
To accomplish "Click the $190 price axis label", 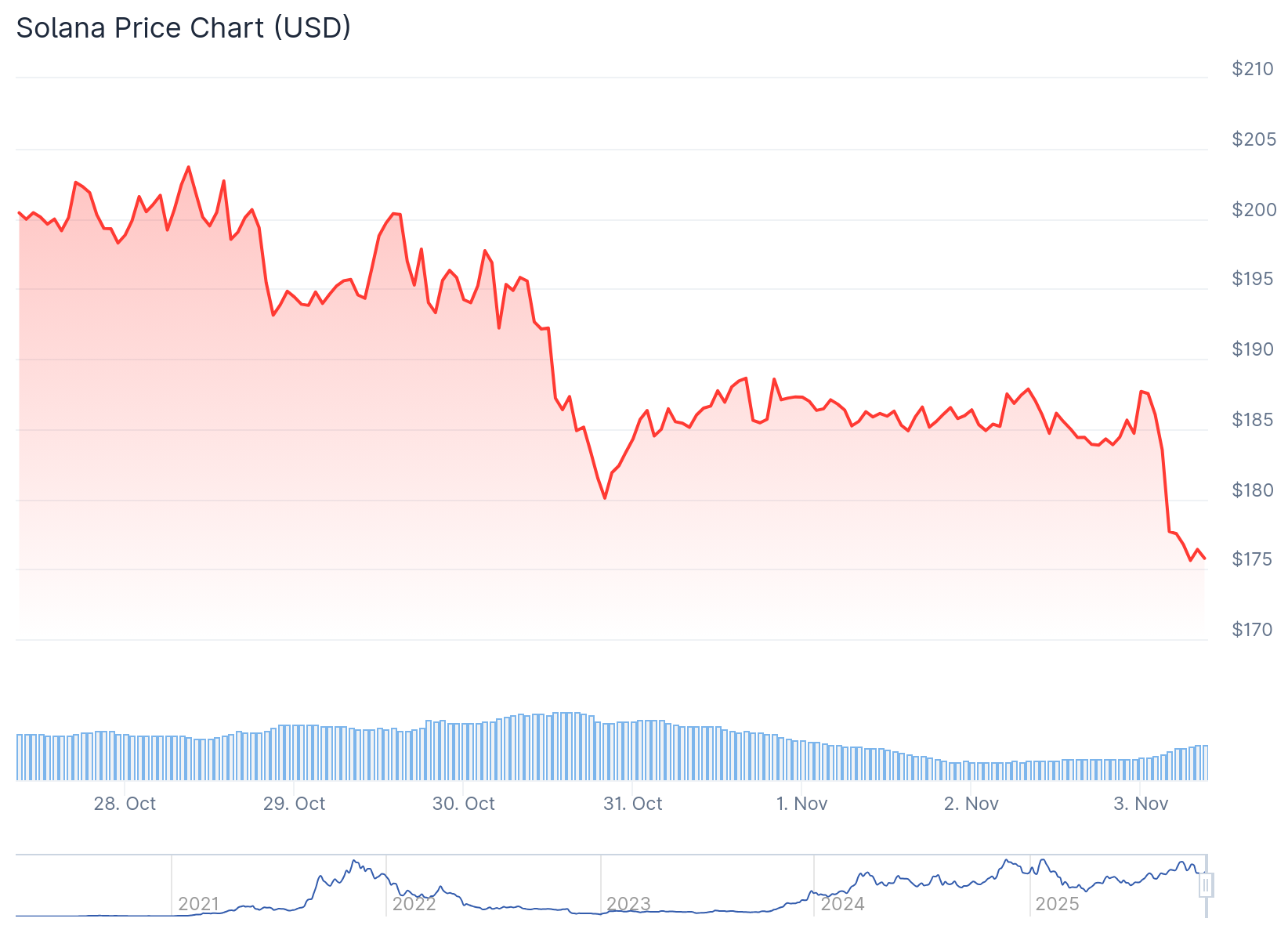I will (1253, 349).
